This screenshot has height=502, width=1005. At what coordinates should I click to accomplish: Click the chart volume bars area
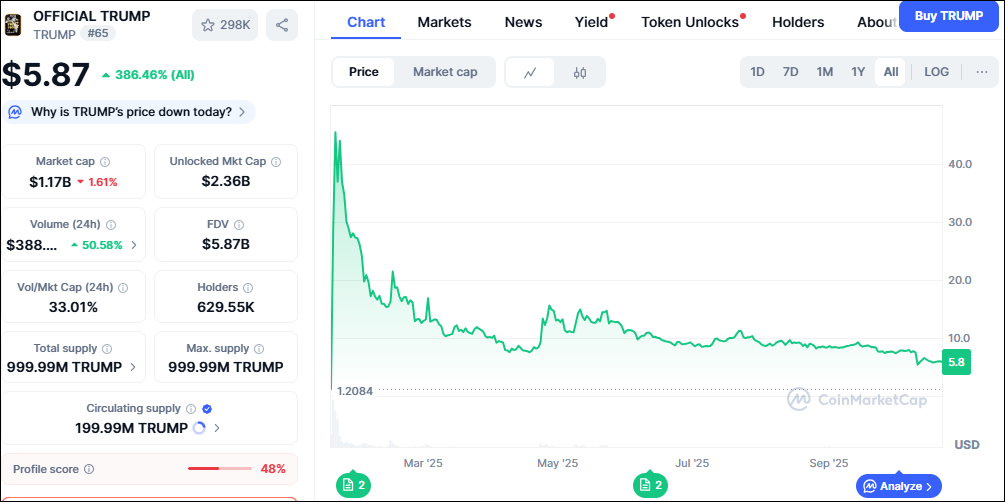coord(636,423)
